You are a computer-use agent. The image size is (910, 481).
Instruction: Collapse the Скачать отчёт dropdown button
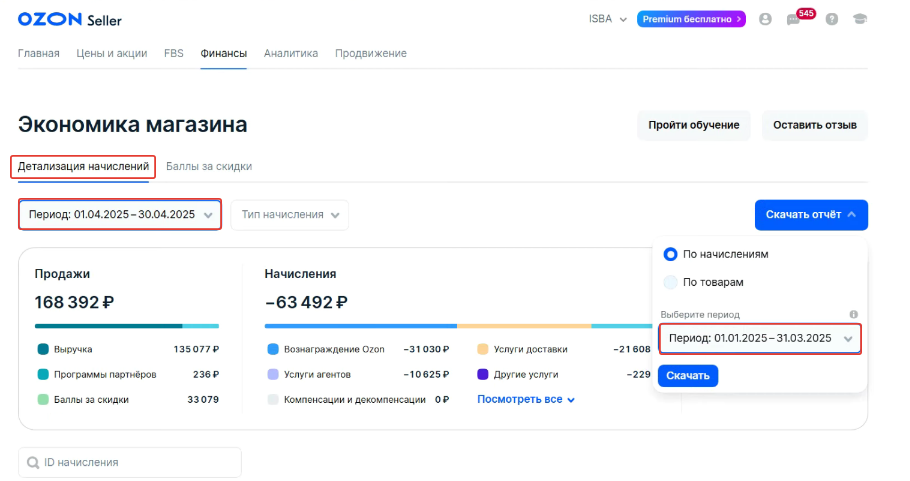coord(811,215)
